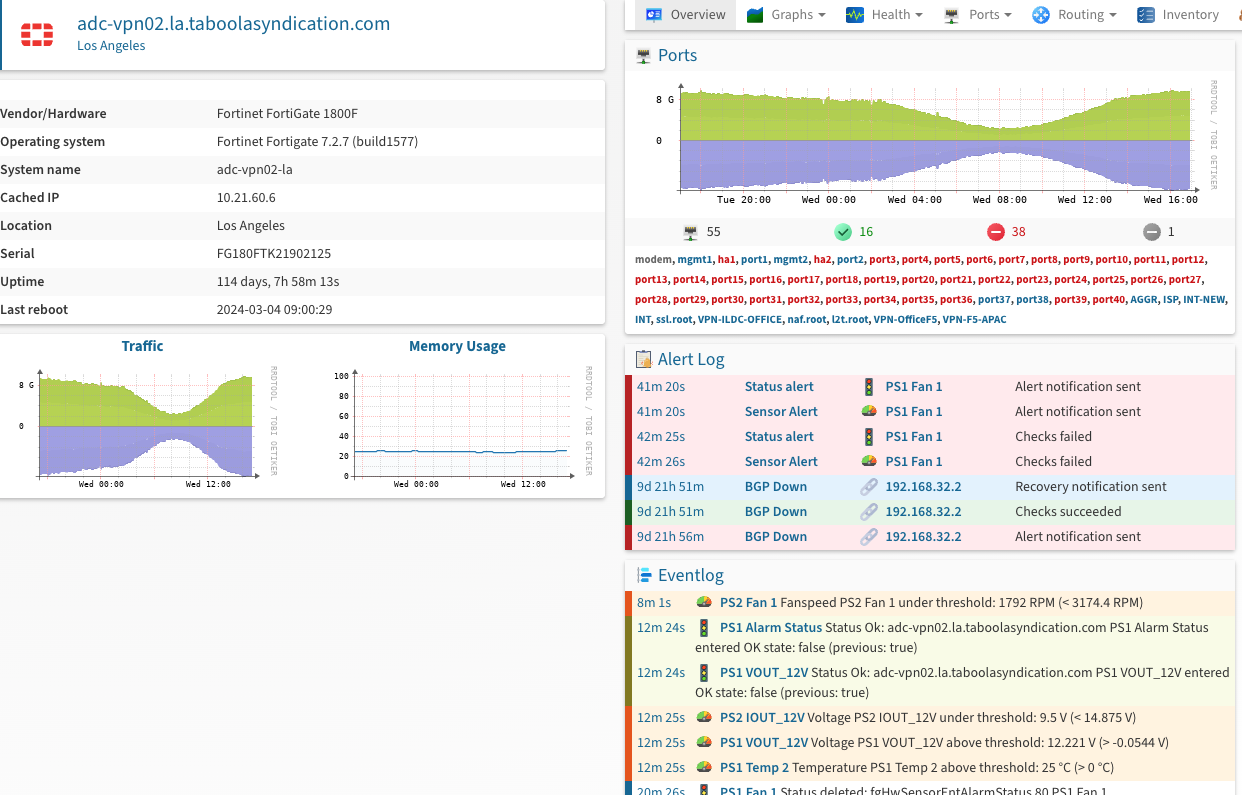
Task: Open the INT-NEW port link
Action: click(1205, 299)
